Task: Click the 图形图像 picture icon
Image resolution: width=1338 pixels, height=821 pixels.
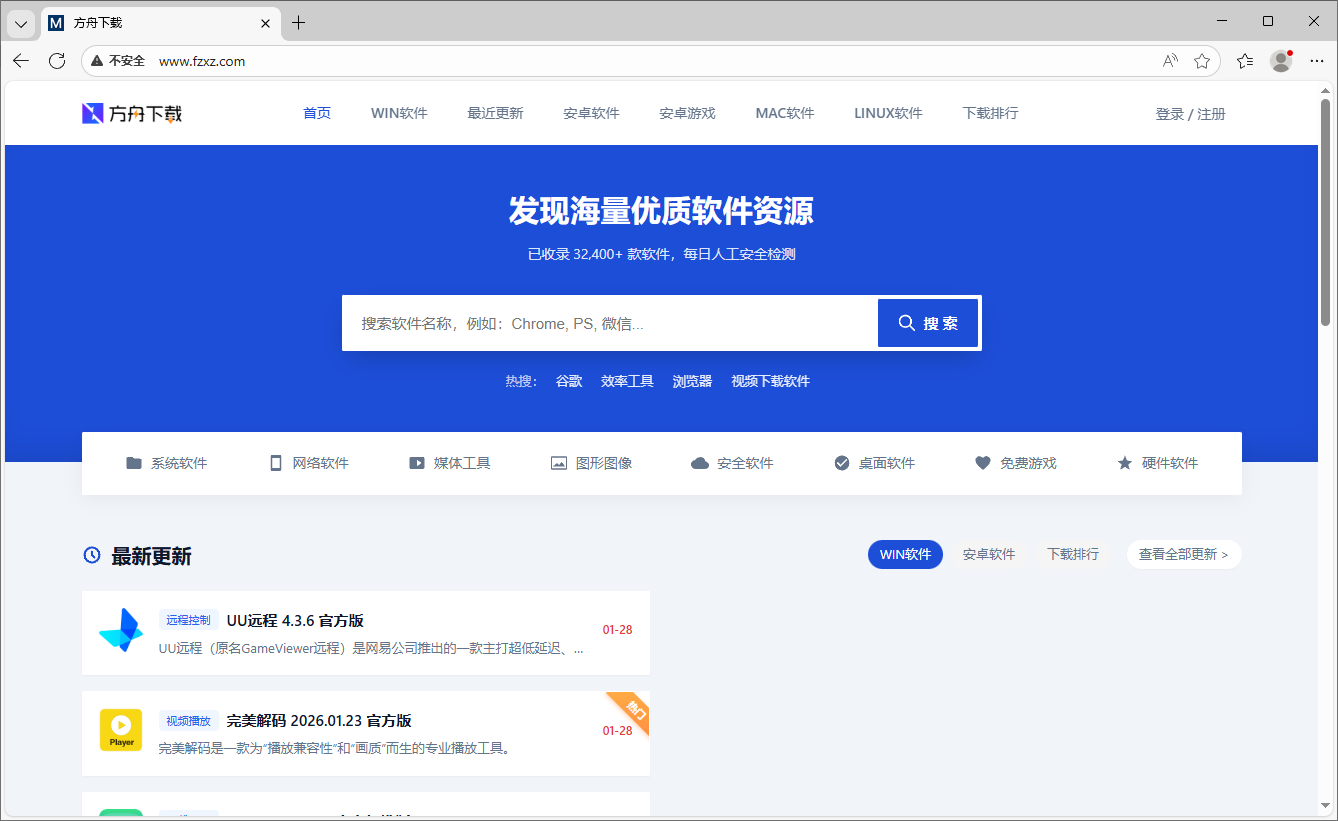Action: 558,463
